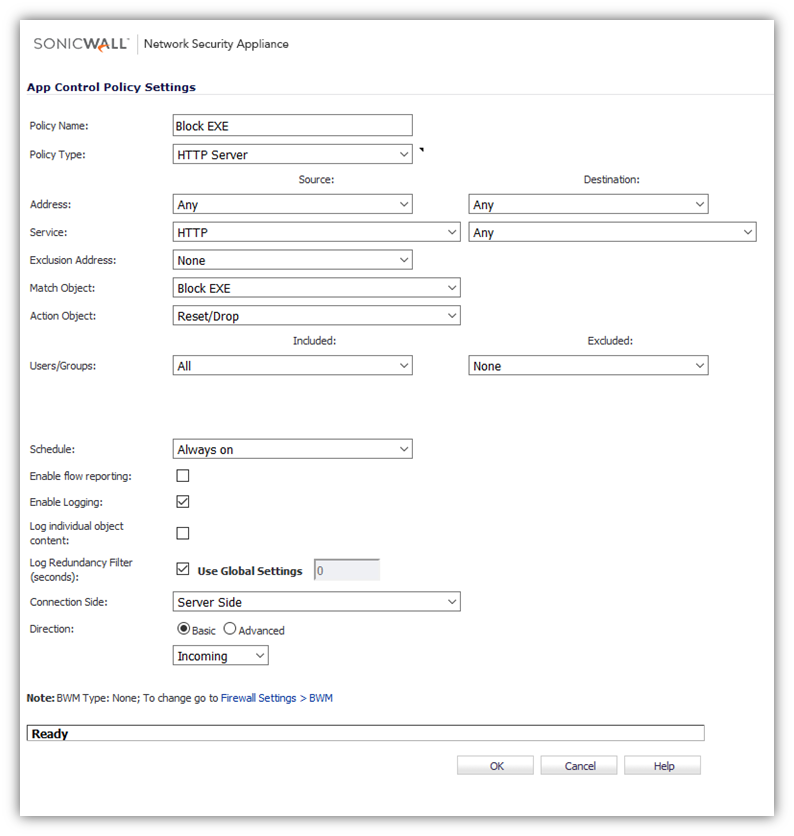
Task: Enable the flow reporting checkbox
Action: 183,476
